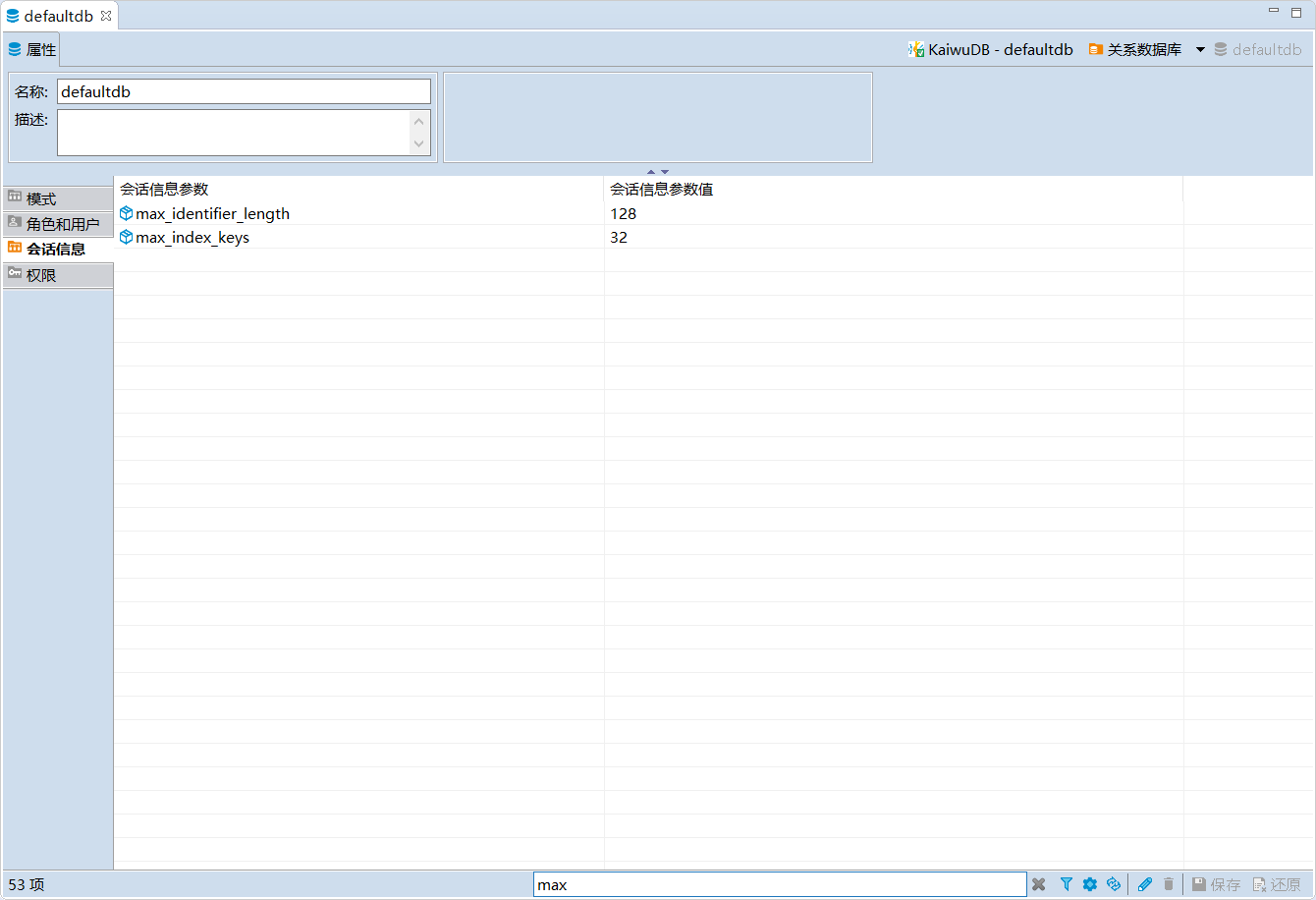1316x900 pixels.
Task: Click the blue pencil edit icon
Action: pyautogui.click(x=1144, y=884)
